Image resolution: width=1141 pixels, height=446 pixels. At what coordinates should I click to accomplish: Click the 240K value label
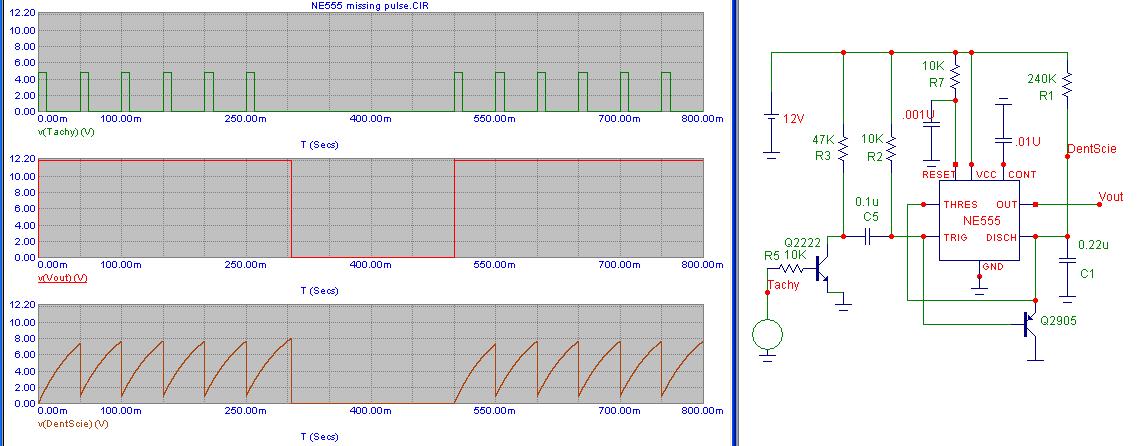[x=1040, y=78]
